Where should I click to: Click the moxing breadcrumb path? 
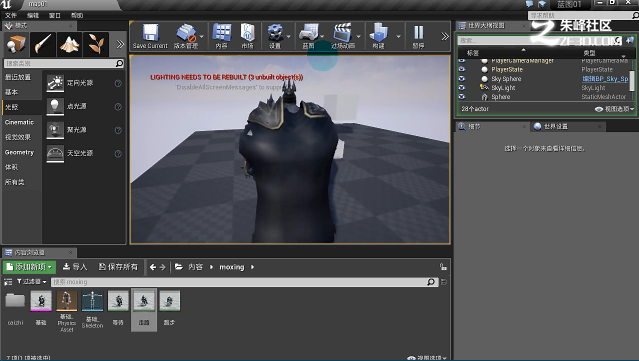click(x=231, y=267)
